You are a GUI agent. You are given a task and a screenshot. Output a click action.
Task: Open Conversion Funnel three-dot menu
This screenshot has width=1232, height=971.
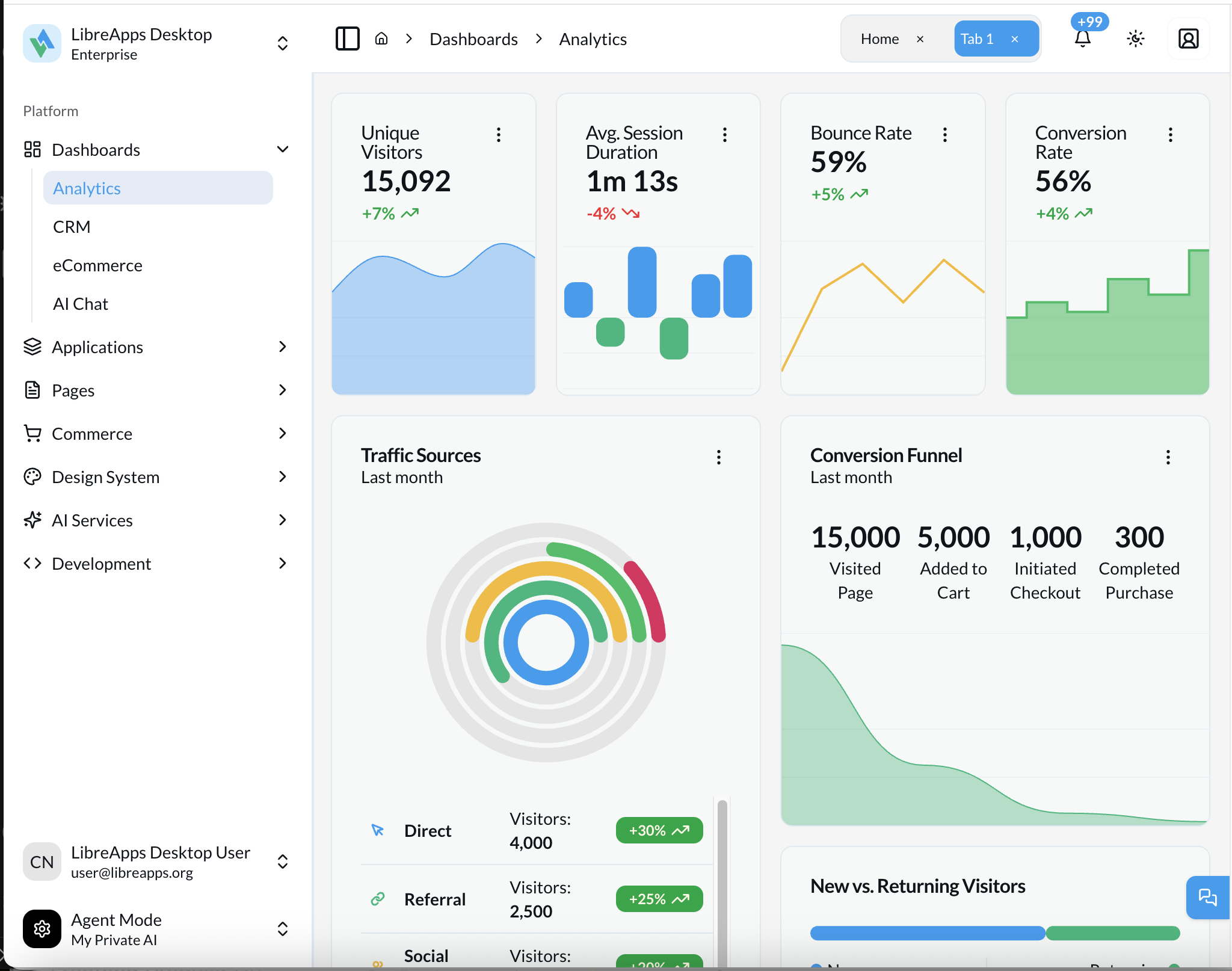[1168, 457]
